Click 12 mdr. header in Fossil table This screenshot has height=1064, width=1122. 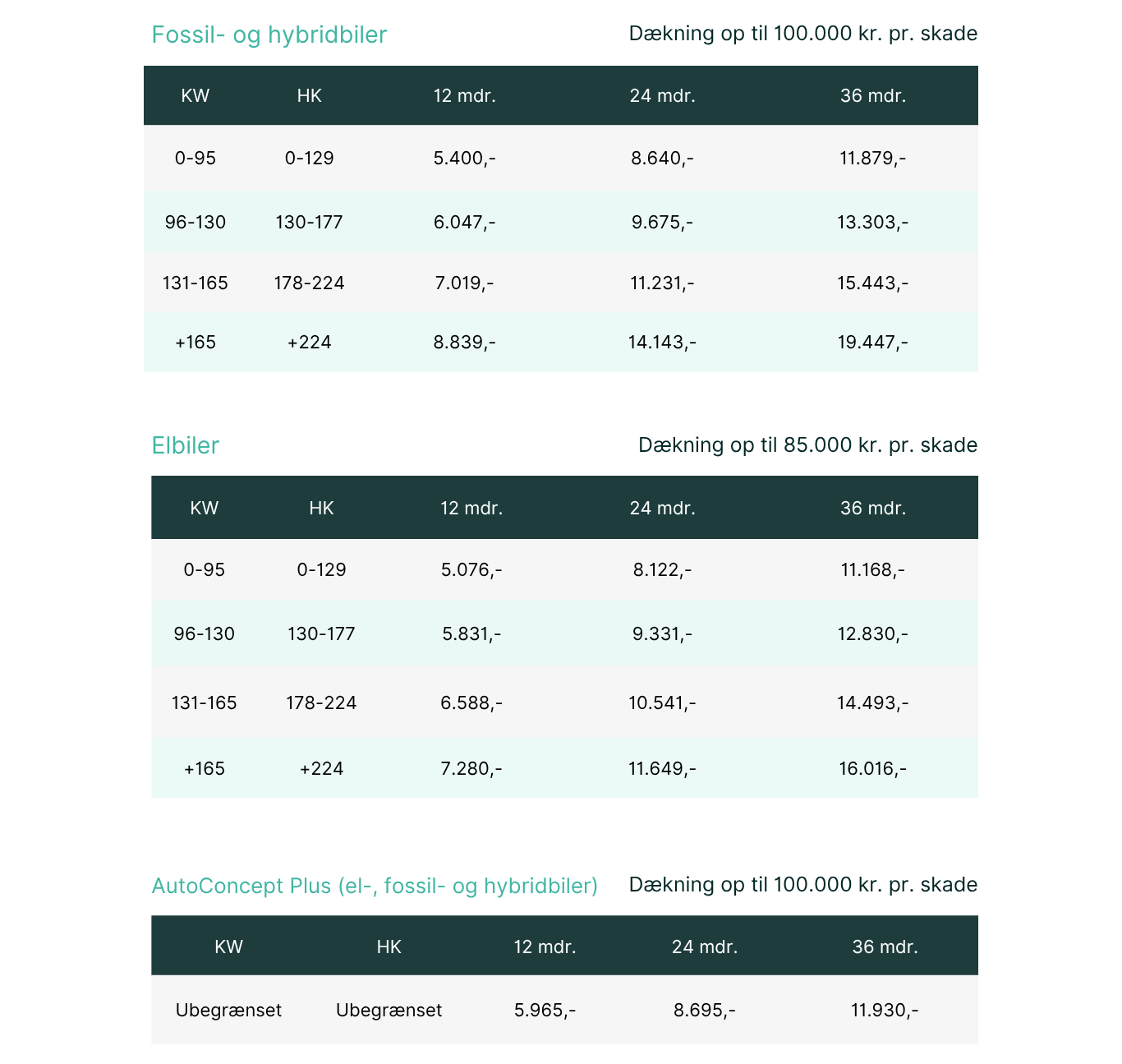(465, 95)
